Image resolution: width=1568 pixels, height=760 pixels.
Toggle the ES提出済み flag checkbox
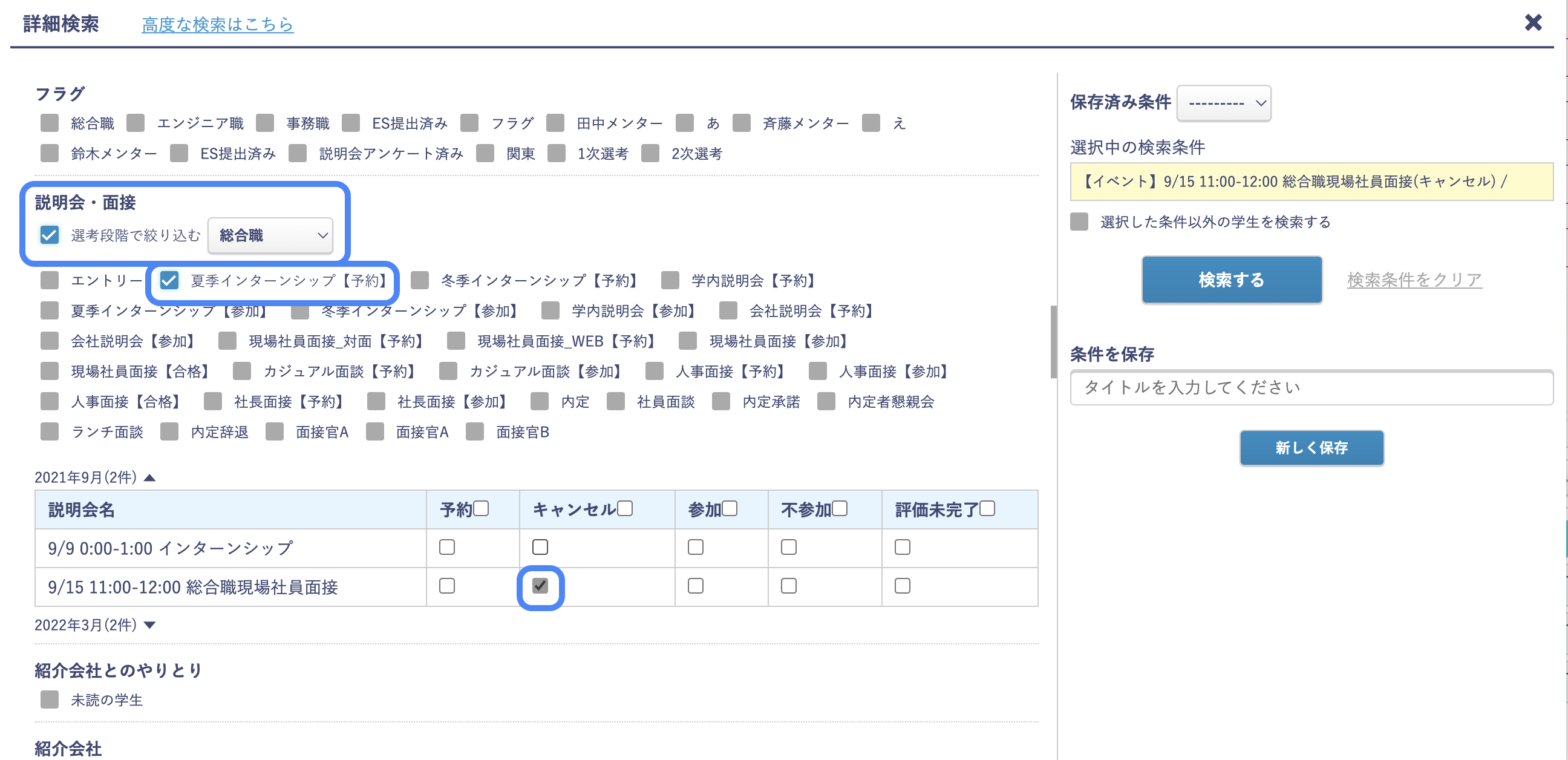(x=351, y=122)
